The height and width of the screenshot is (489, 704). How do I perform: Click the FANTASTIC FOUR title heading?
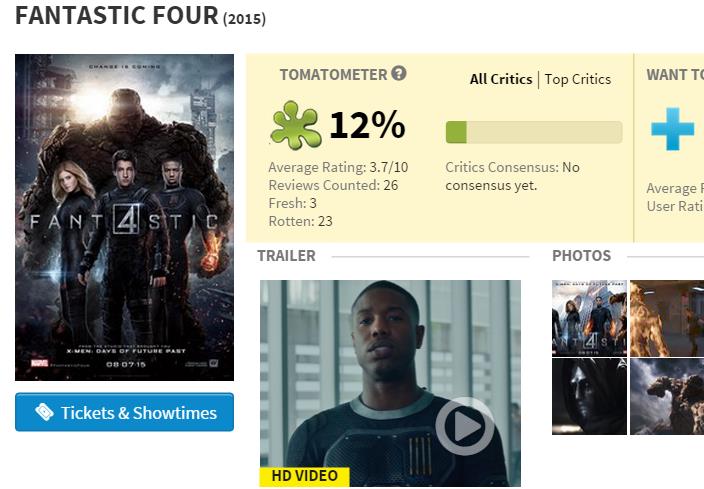(x=117, y=15)
